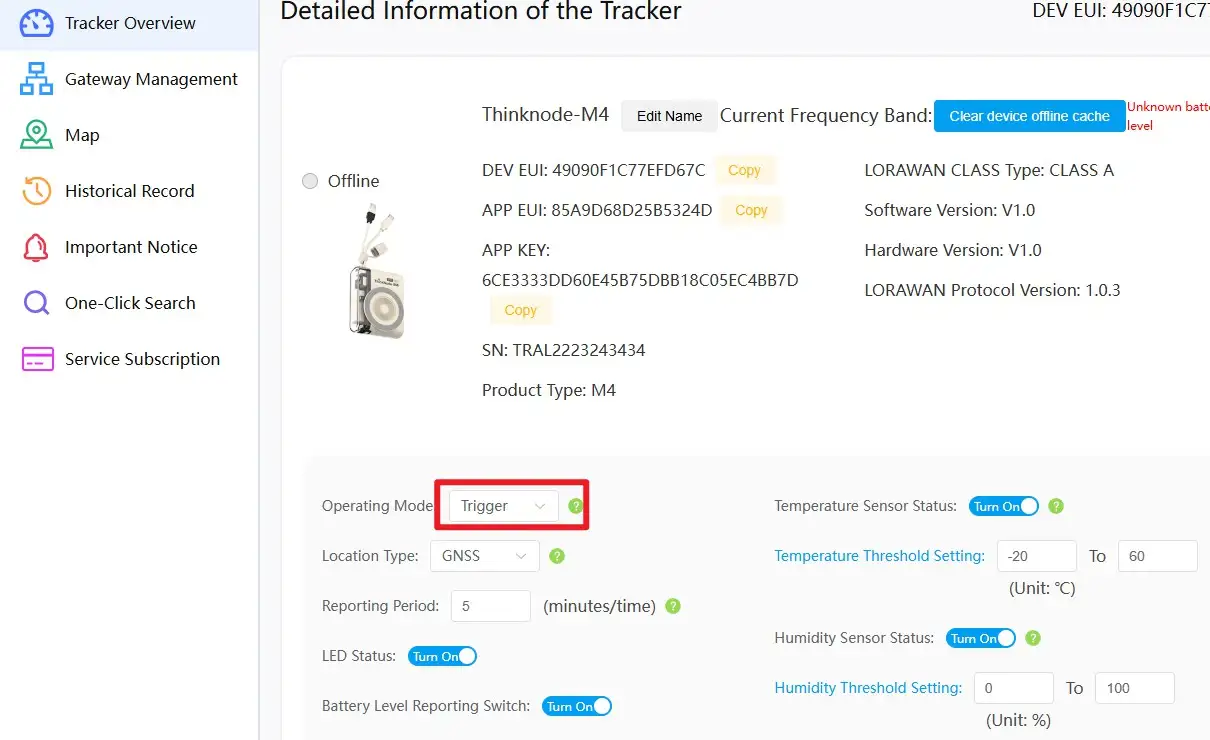Disable the Humidity Sensor Status switch
The height and width of the screenshot is (740, 1210).
(980, 638)
